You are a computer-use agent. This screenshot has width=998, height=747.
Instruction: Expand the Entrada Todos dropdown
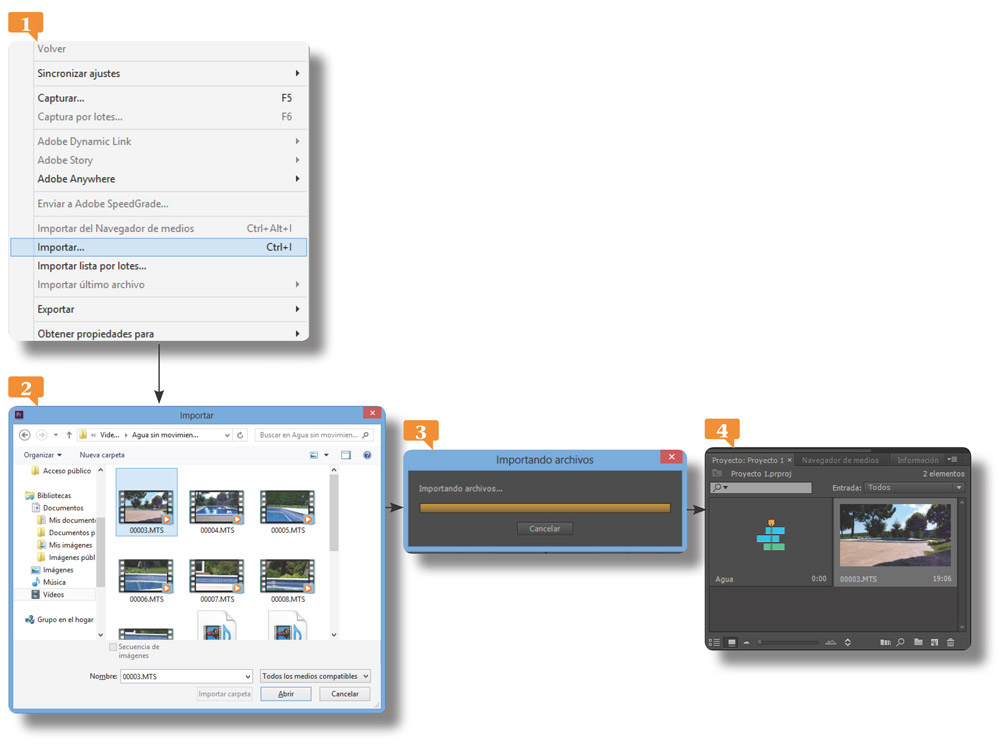click(x=914, y=488)
